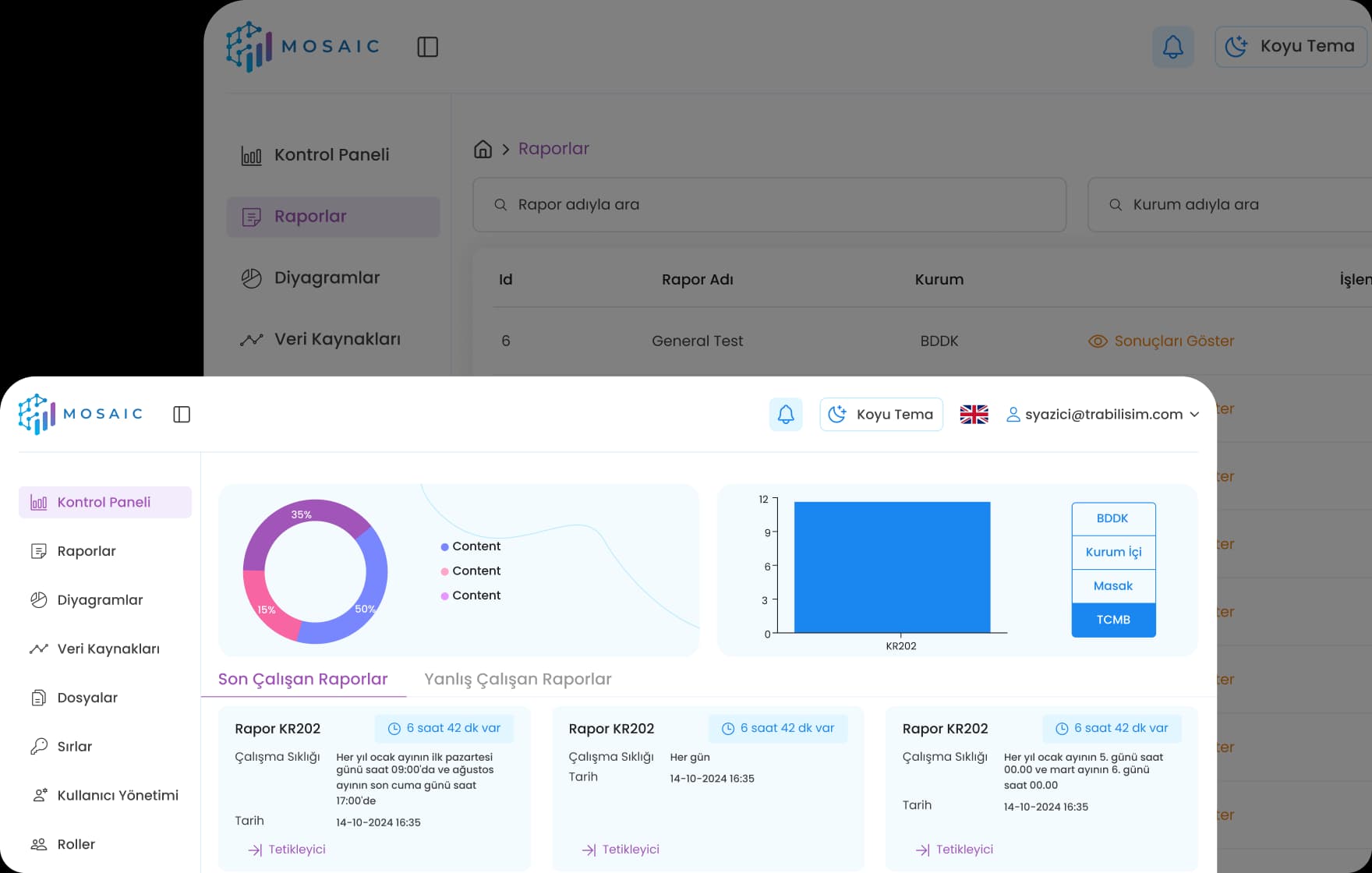Click Tetikleyici on the first report card

[x=288, y=850]
